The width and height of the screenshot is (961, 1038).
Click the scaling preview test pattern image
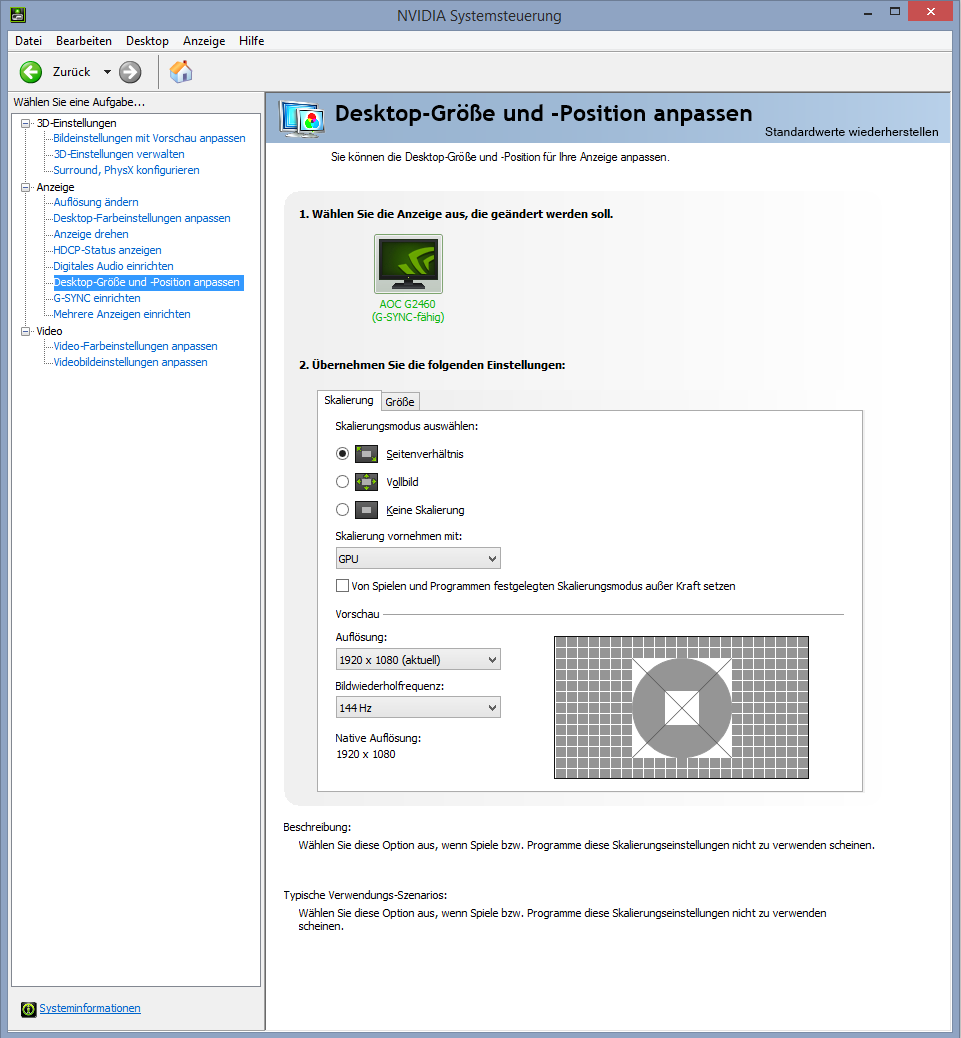click(x=681, y=707)
